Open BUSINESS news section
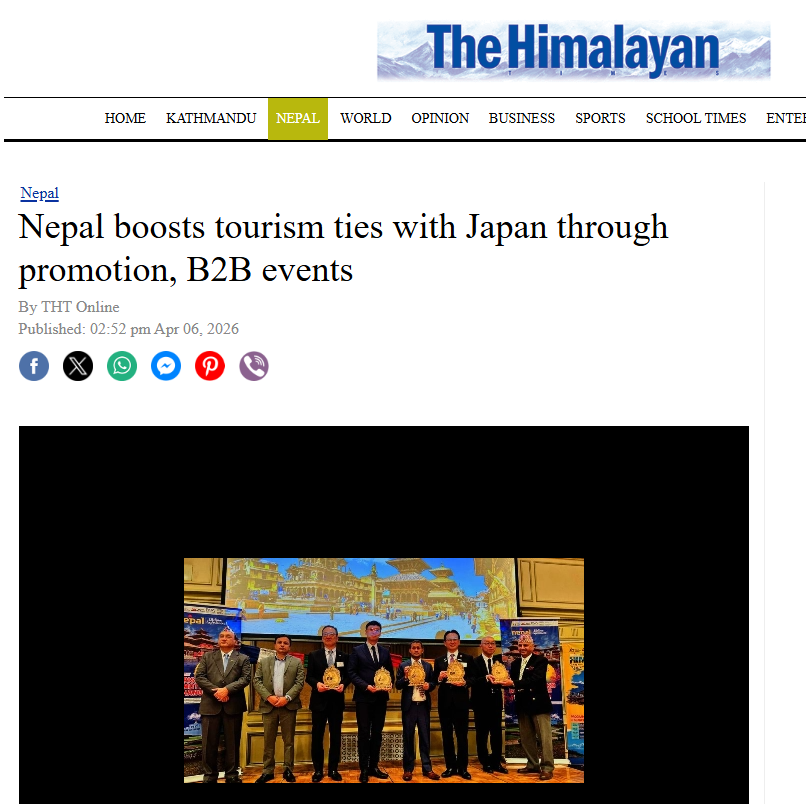The width and height of the screenshot is (806, 804). (522, 118)
